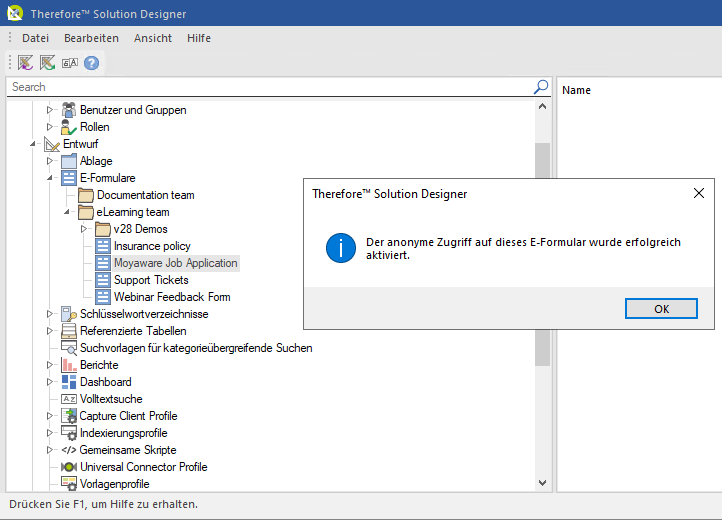The height and width of the screenshot is (520, 722).
Task: Click the Entwurf ruler design icon
Action: pos(52,144)
